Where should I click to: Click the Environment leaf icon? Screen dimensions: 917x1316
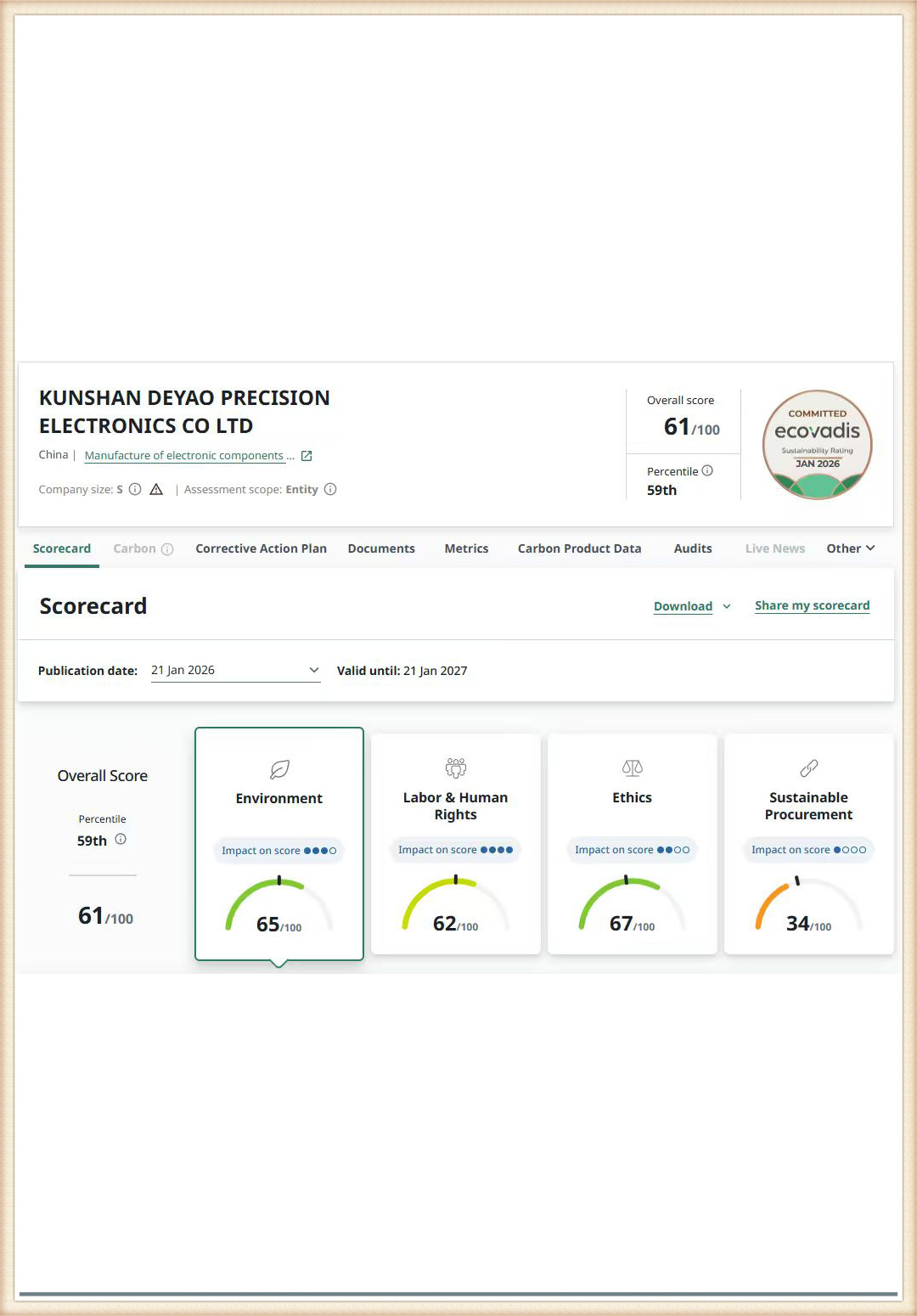279,769
